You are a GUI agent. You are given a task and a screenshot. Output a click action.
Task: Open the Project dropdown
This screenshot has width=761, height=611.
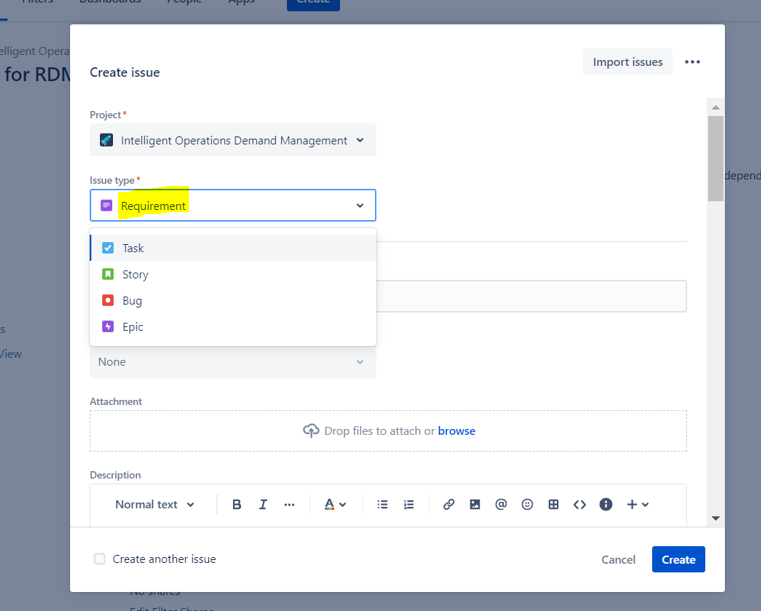point(233,140)
